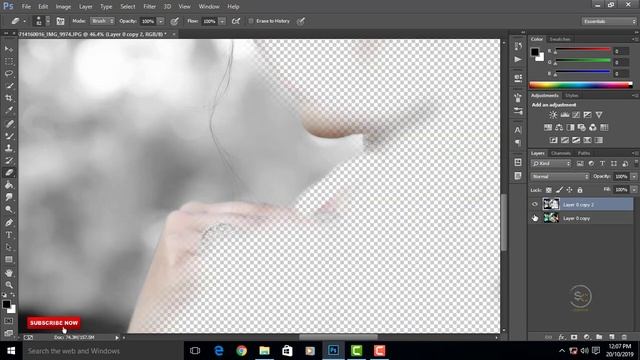Viewport: 640px width, 360px height.
Task: Open the Essentials workspace dropdown
Action: coord(609,21)
